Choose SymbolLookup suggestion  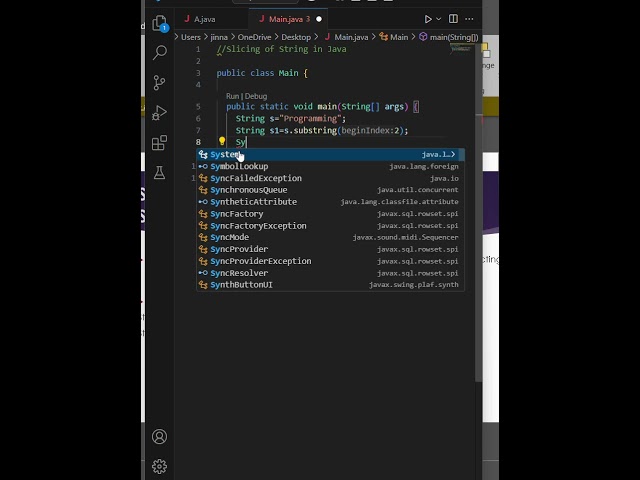[330, 166]
